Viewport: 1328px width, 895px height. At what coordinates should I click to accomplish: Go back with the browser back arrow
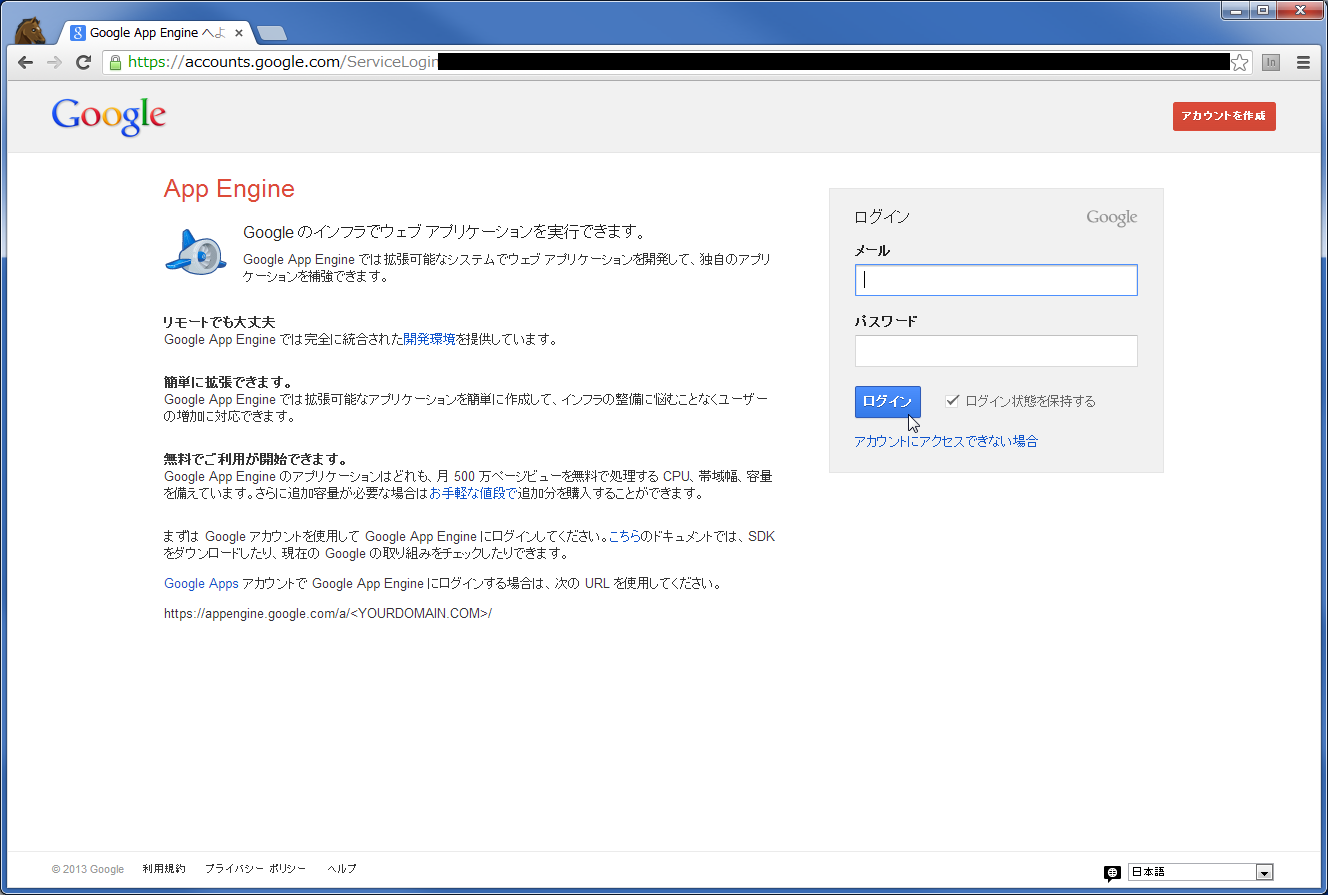25,62
